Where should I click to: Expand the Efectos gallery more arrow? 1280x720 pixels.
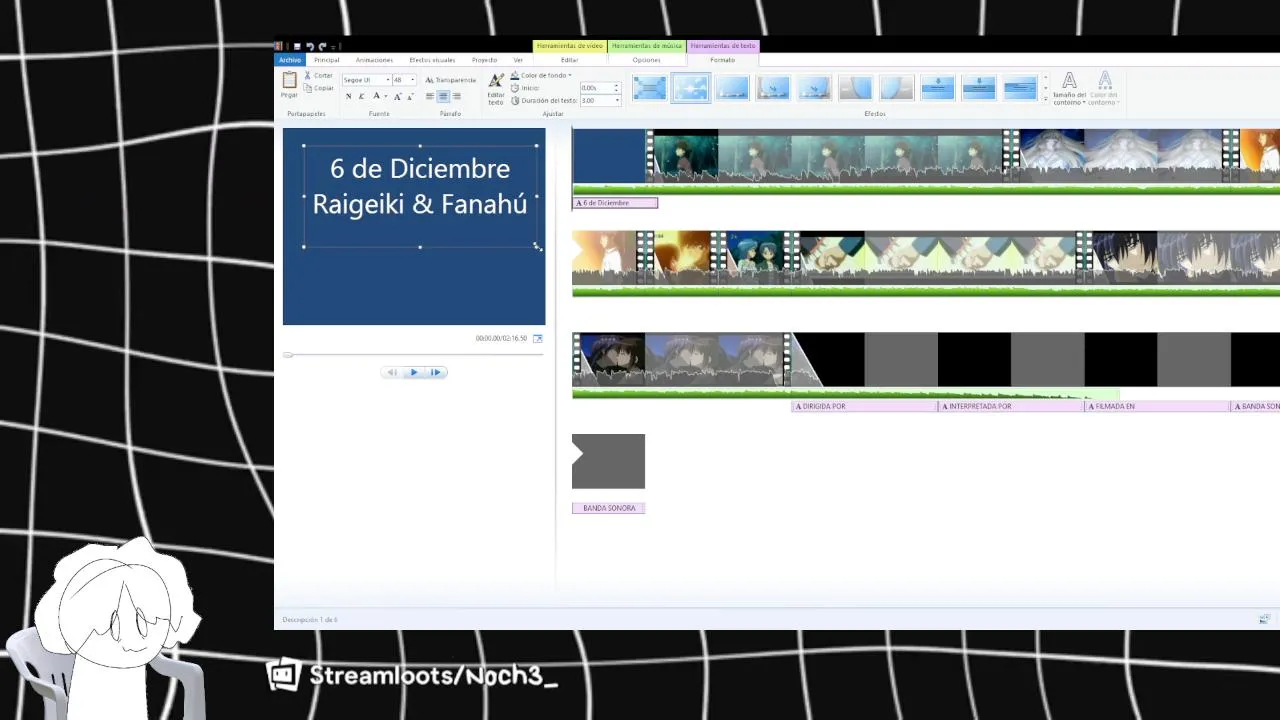1046,99
